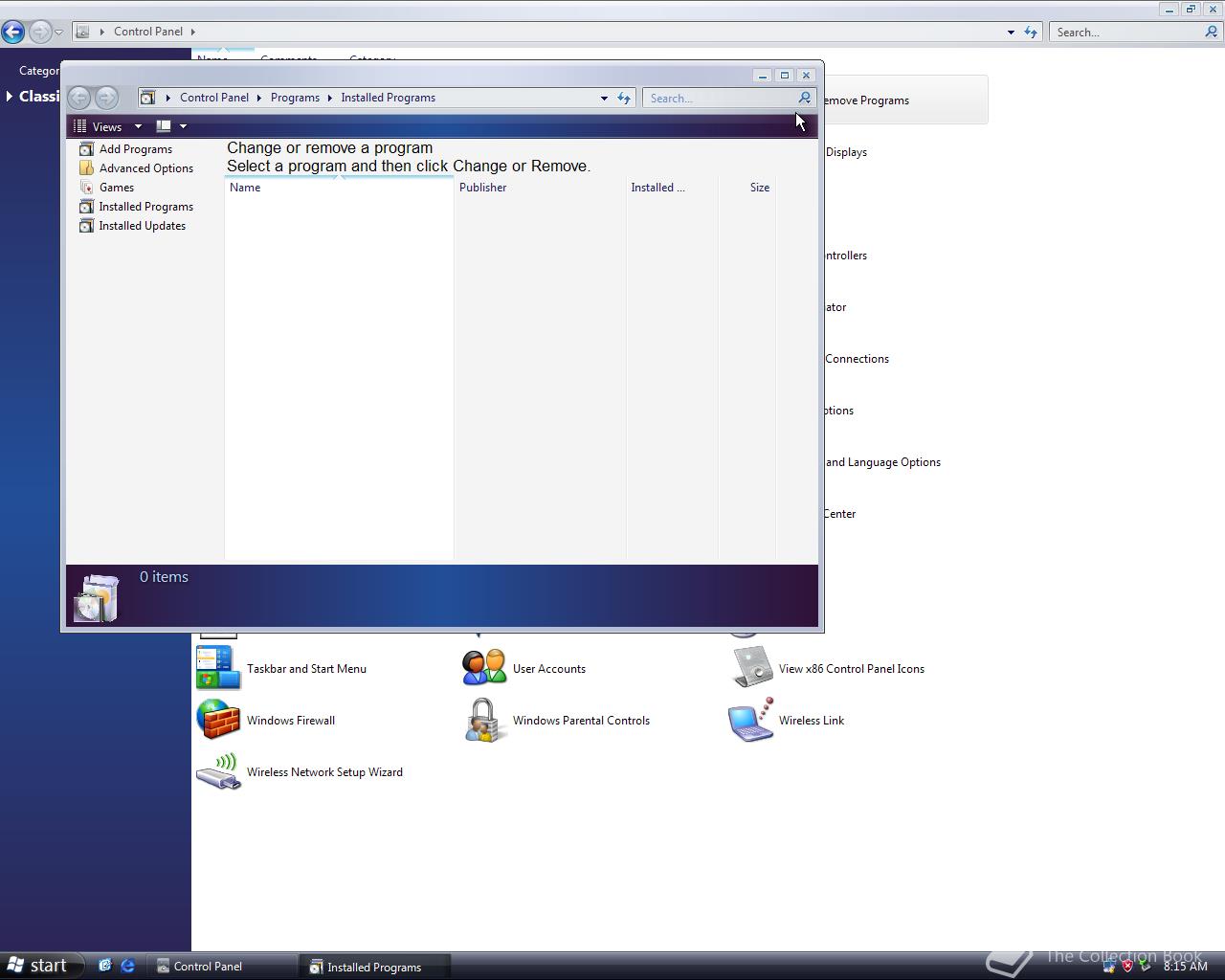Click the red security shield tray icon
The width and height of the screenshot is (1225, 980).
coord(1127,967)
